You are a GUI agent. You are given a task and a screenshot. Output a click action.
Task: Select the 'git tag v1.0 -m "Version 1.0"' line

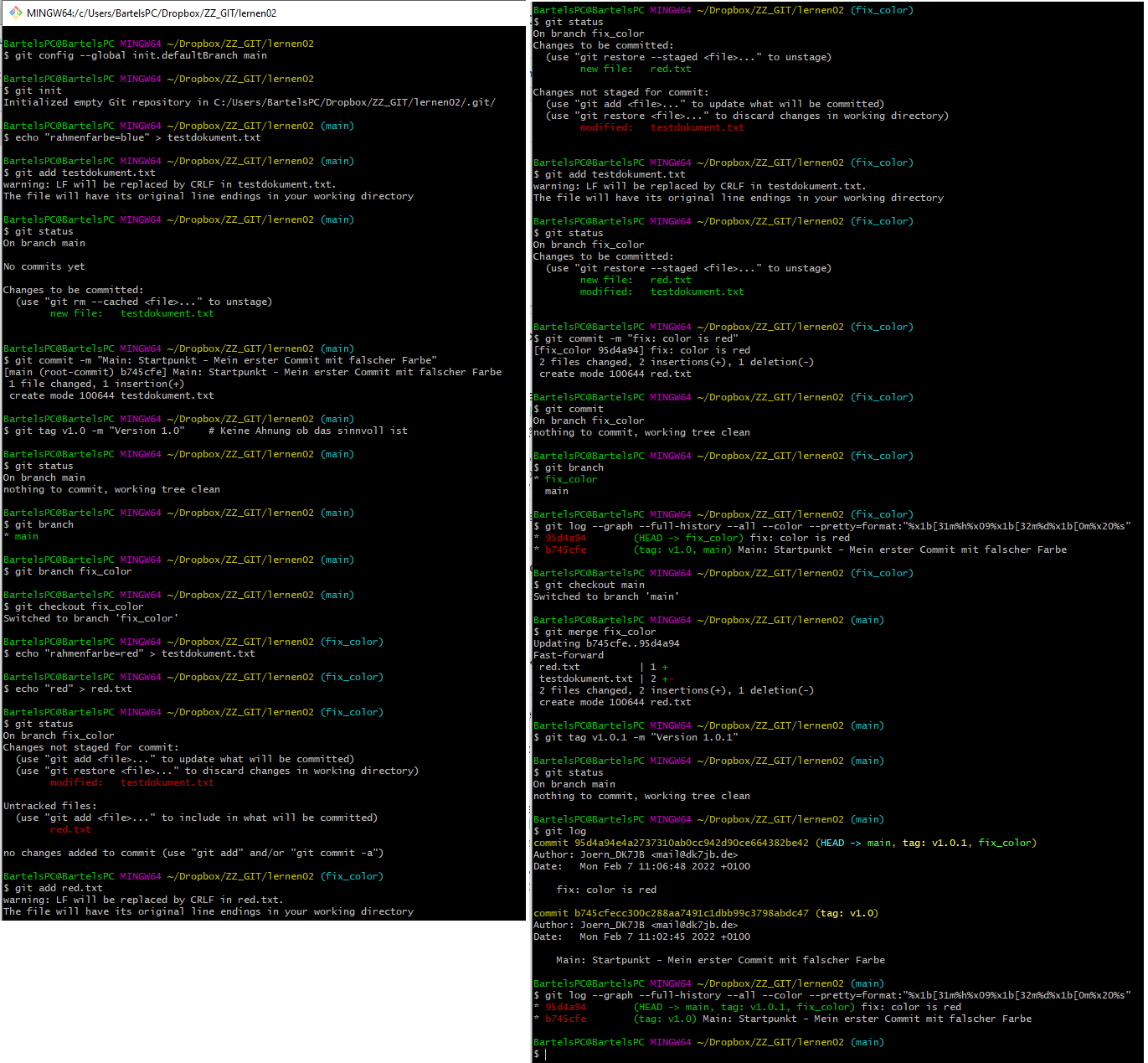[x=206, y=431]
